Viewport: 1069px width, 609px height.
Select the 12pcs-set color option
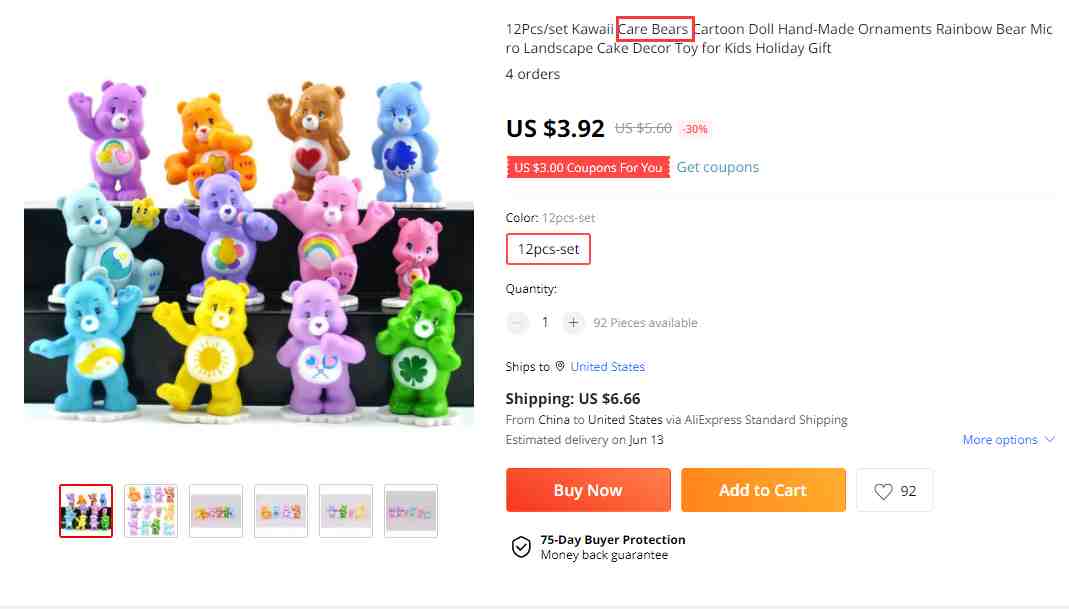pos(548,249)
